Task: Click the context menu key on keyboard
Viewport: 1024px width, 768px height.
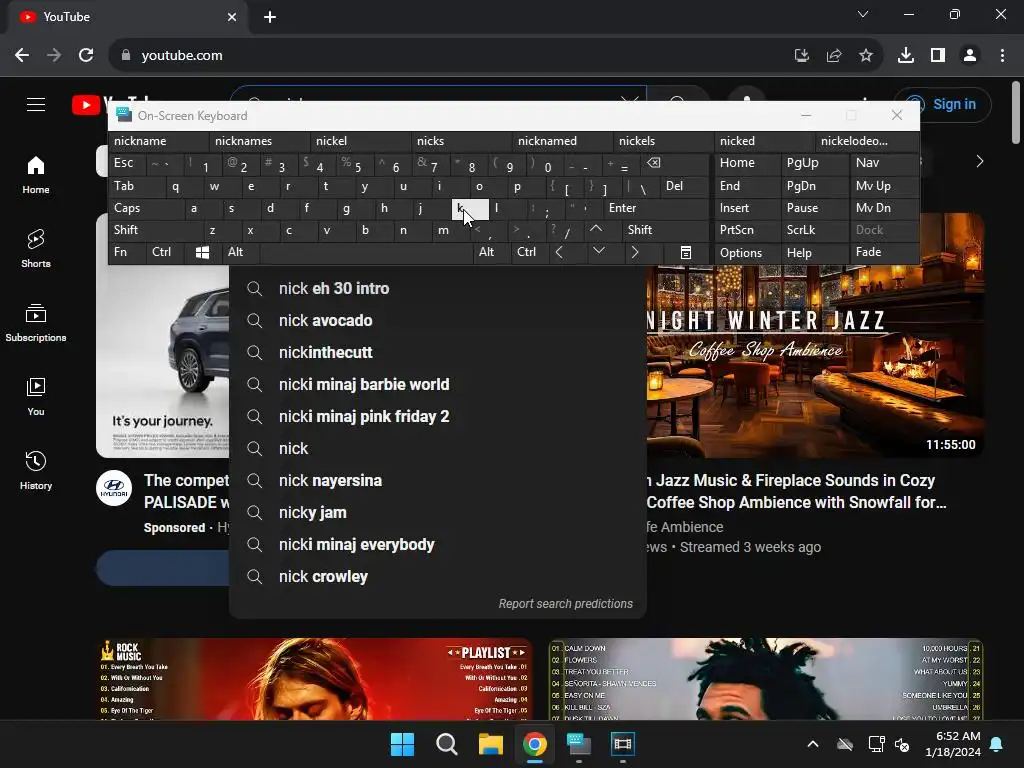Action: point(686,253)
